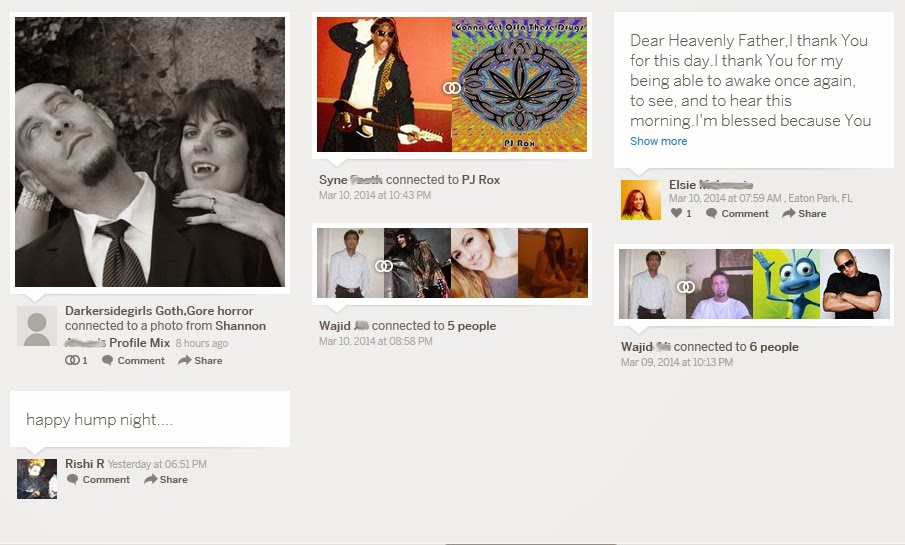Click the connections count icon under Darkersidegirls post
The height and width of the screenshot is (545, 905).
click(x=72, y=360)
